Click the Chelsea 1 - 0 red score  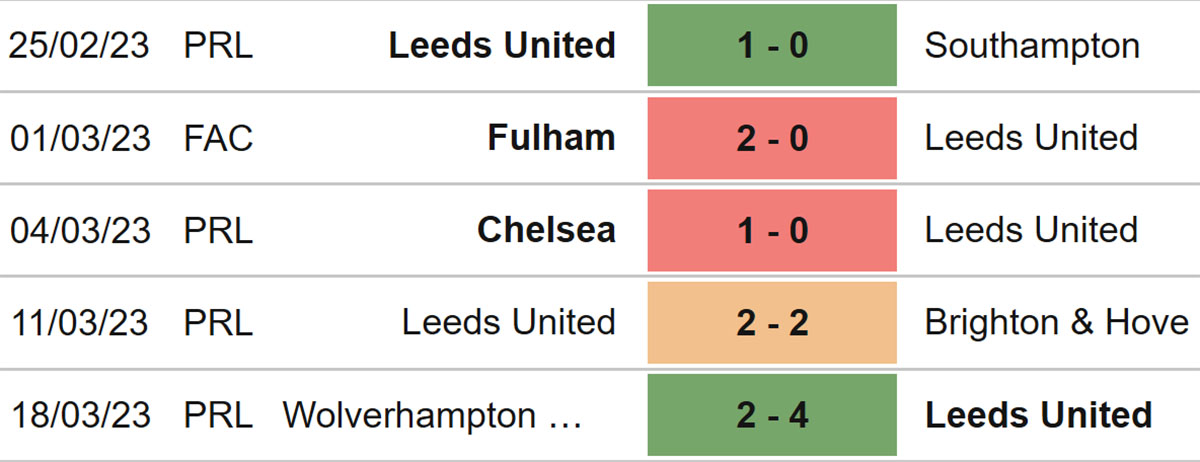(772, 230)
